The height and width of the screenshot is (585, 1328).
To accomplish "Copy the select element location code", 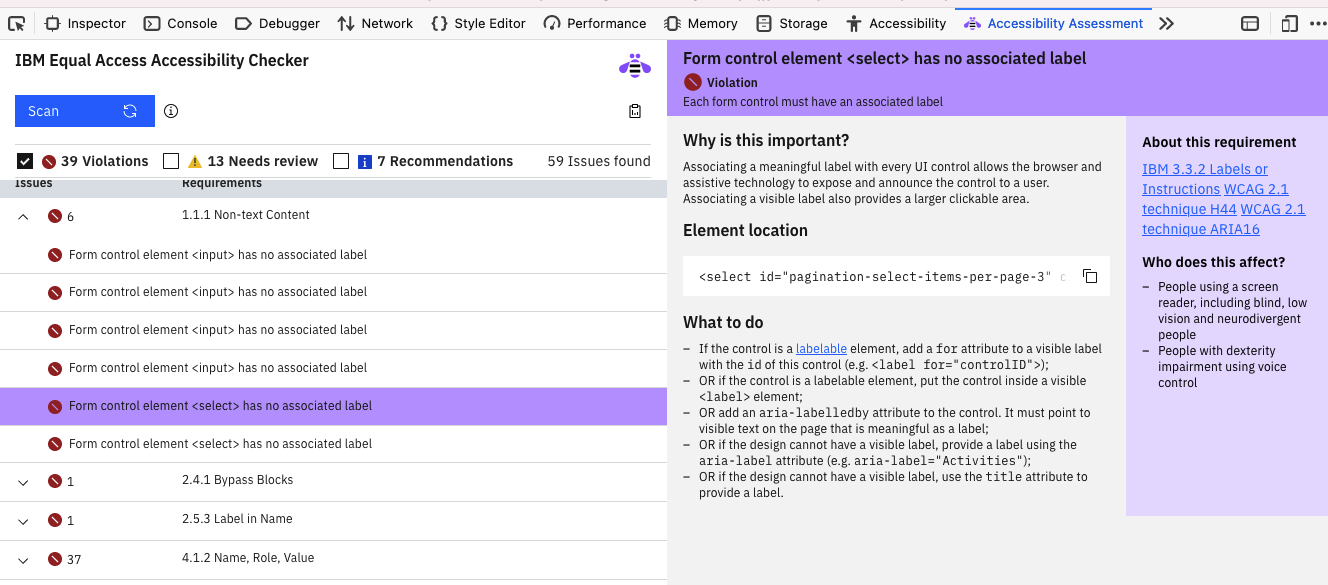I will click(x=1090, y=276).
